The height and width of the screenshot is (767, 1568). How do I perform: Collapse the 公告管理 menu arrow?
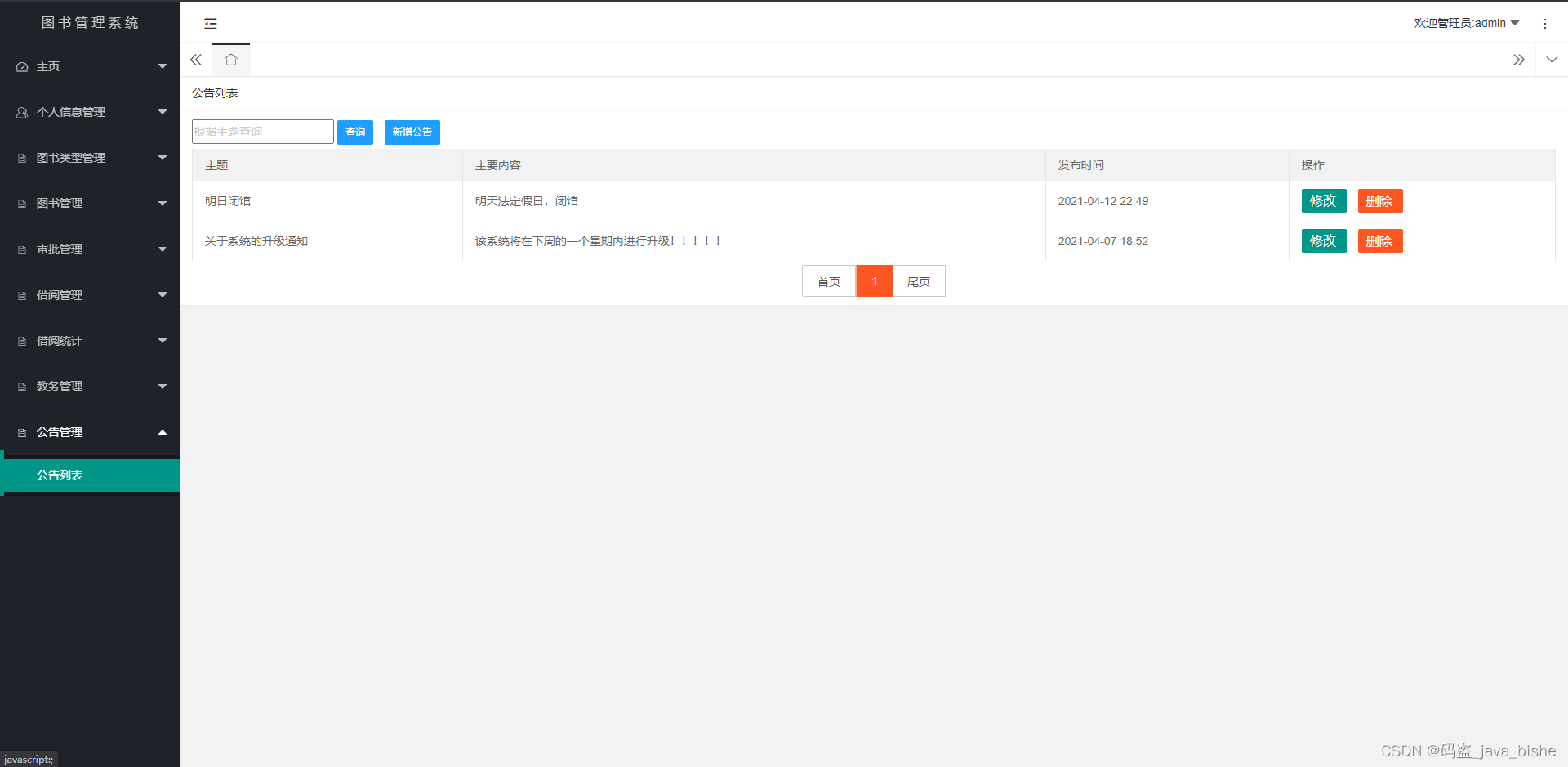(163, 432)
